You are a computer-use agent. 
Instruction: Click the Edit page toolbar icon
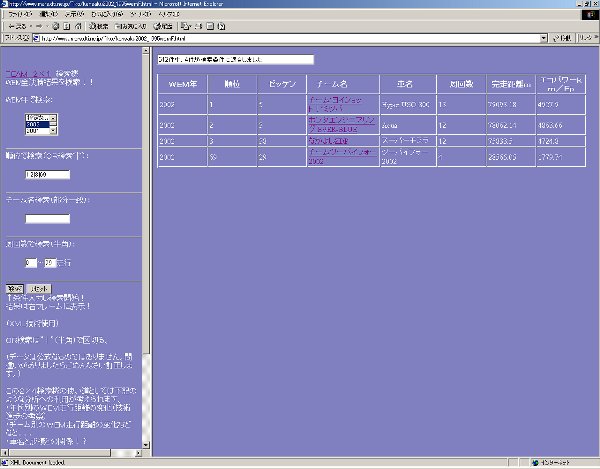click(210, 26)
